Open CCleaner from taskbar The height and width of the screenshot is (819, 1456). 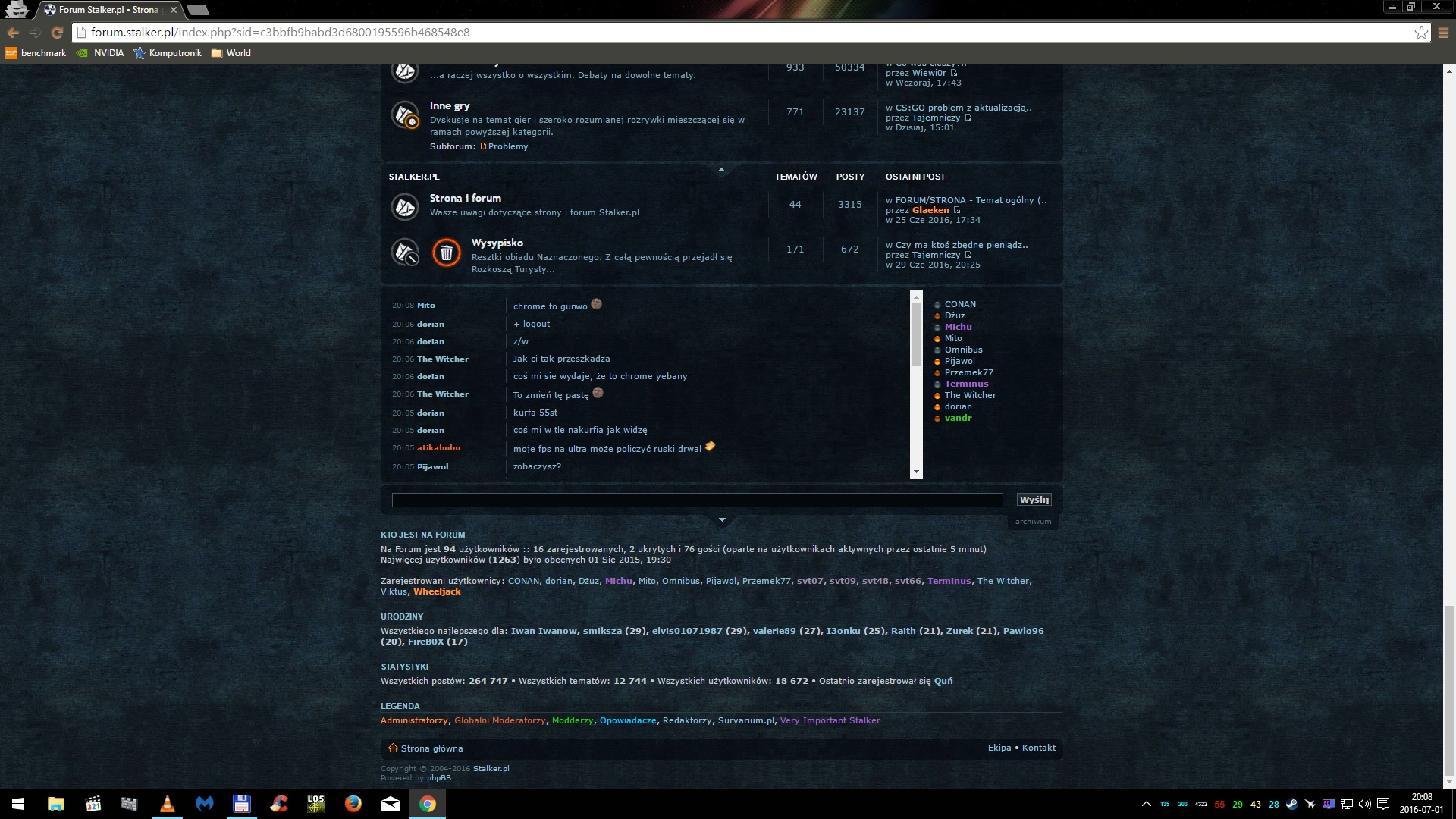click(x=279, y=804)
